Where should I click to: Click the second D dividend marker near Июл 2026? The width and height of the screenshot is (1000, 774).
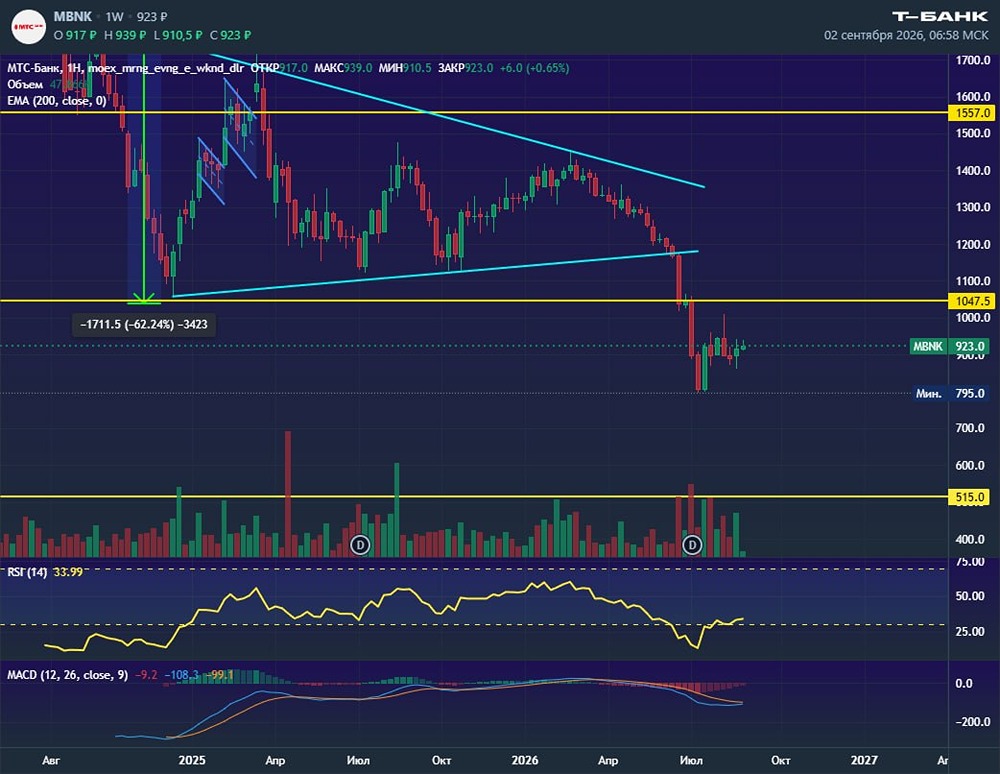pyautogui.click(x=692, y=545)
